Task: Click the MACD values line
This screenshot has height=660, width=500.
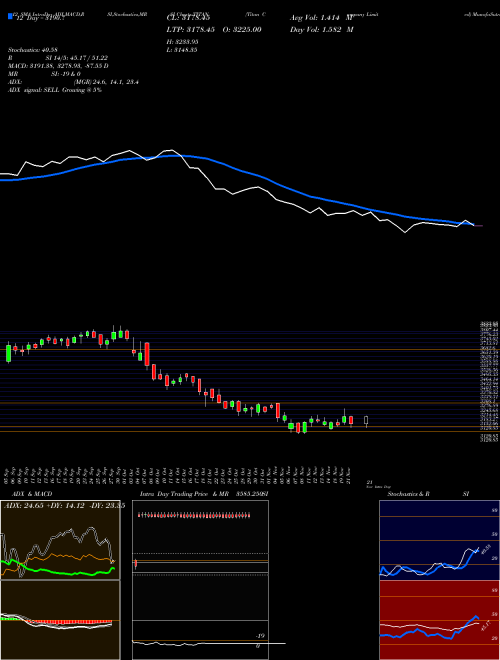Action: click(x=58, y=66)
